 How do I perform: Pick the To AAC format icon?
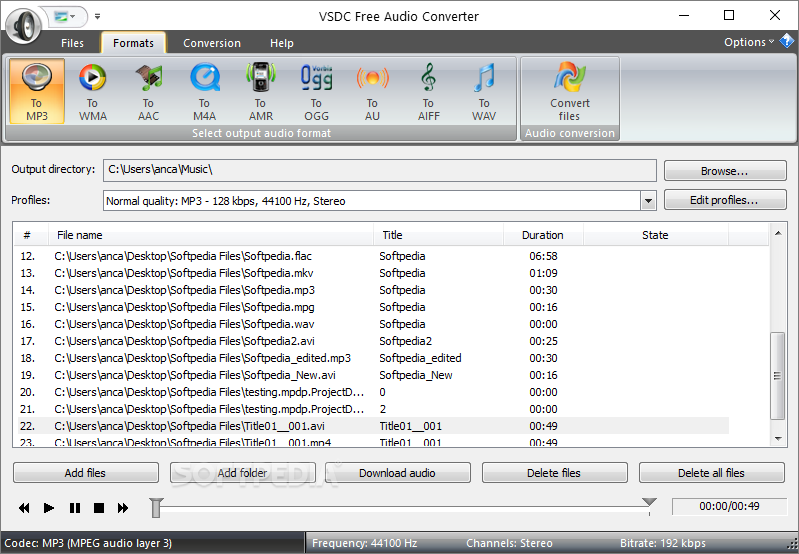click(x=148, y=91)
